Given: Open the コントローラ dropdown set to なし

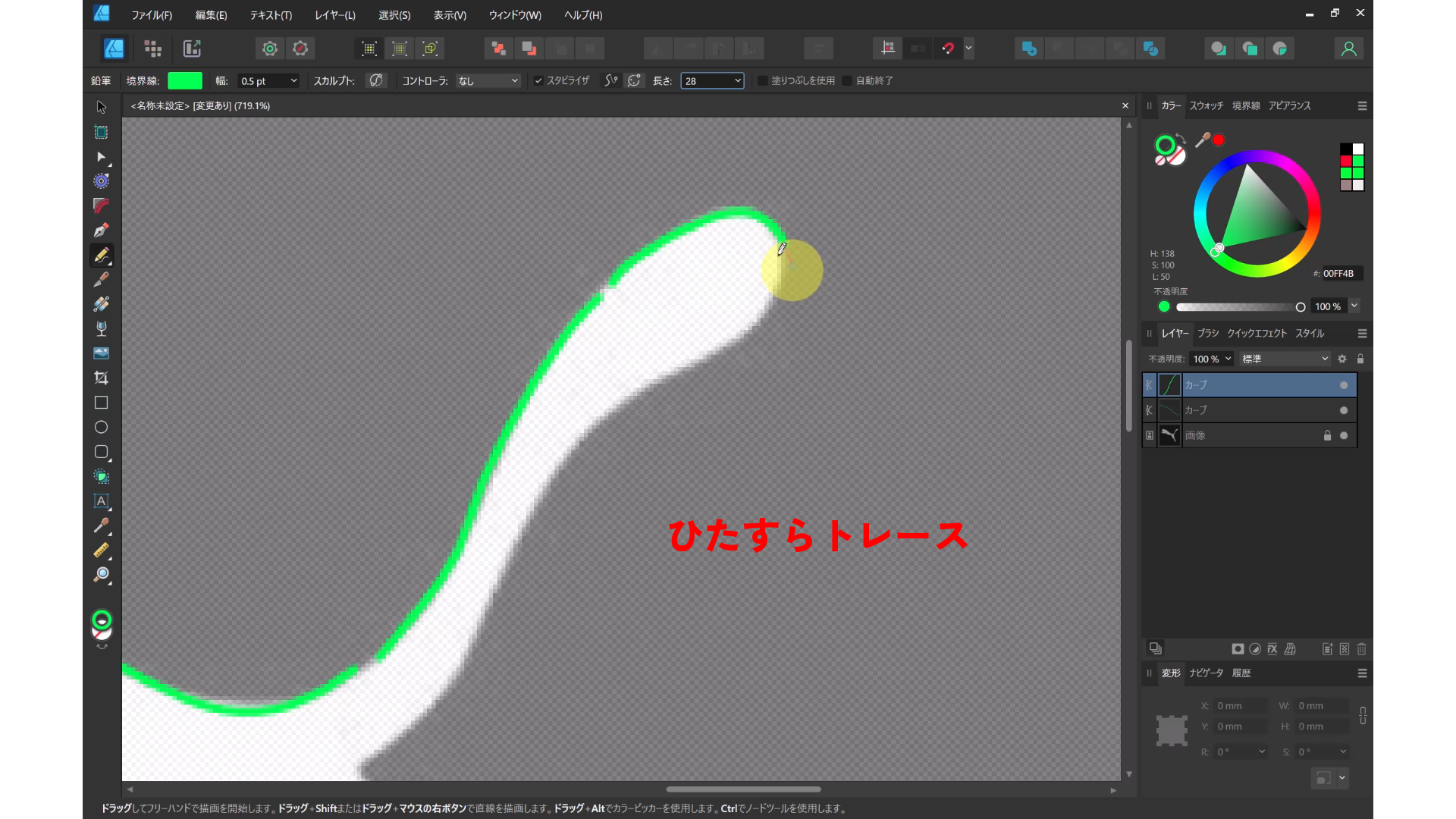Looking at the screenshot, I should [488, 80].
